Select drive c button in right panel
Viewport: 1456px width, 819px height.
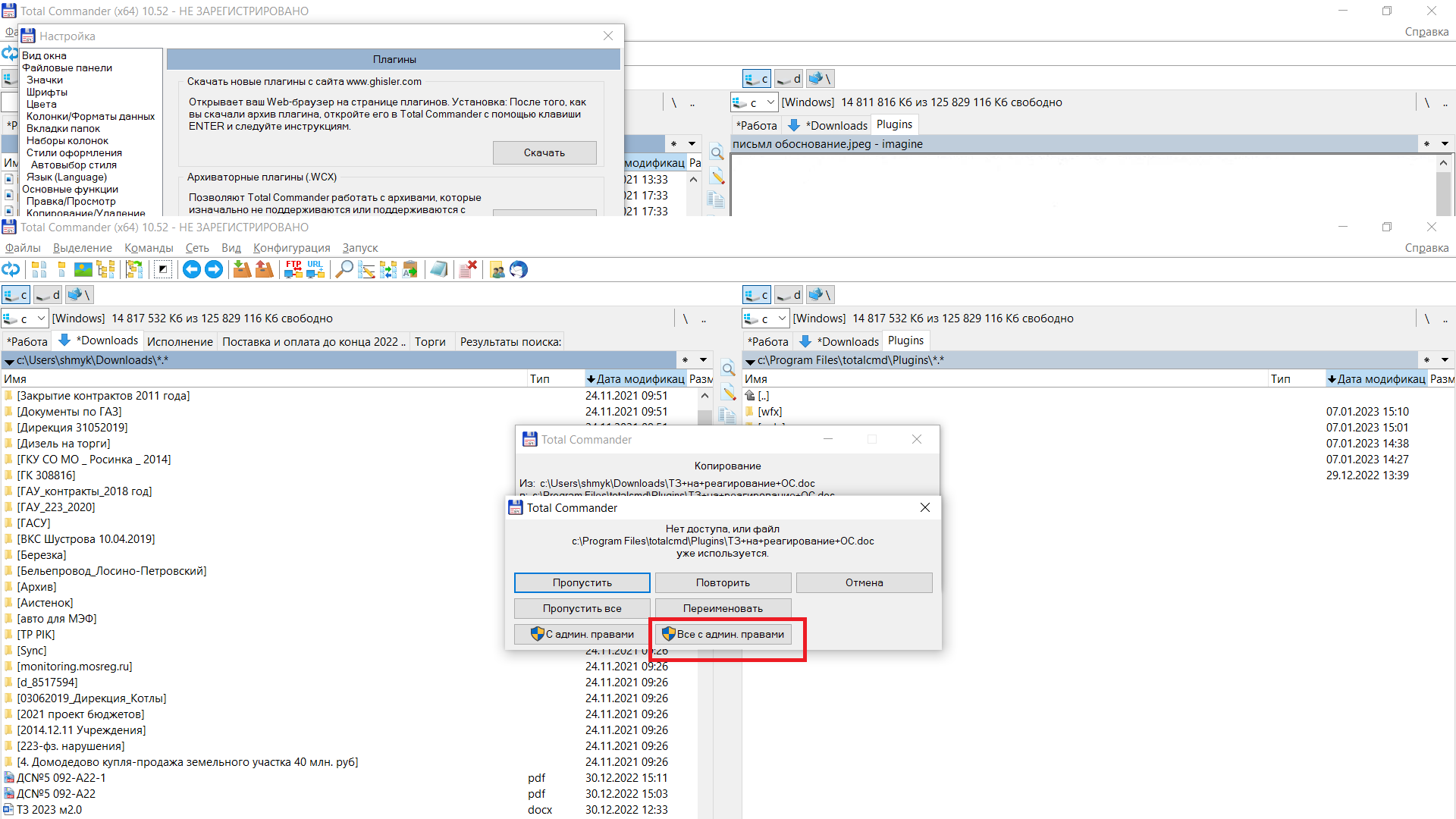click(757, 295)
